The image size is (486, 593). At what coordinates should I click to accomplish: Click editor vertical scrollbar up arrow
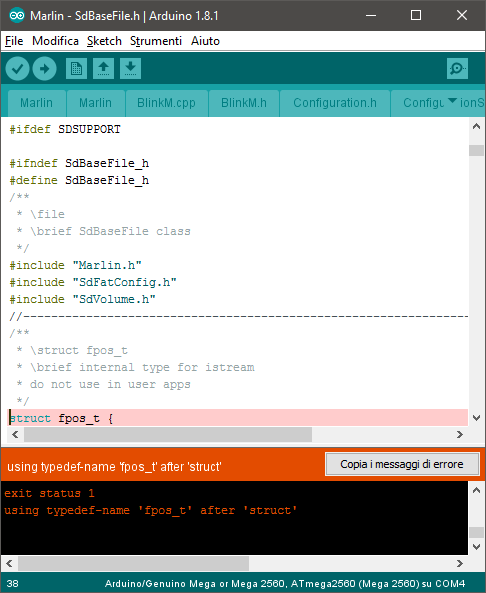[x=476, y=126]
